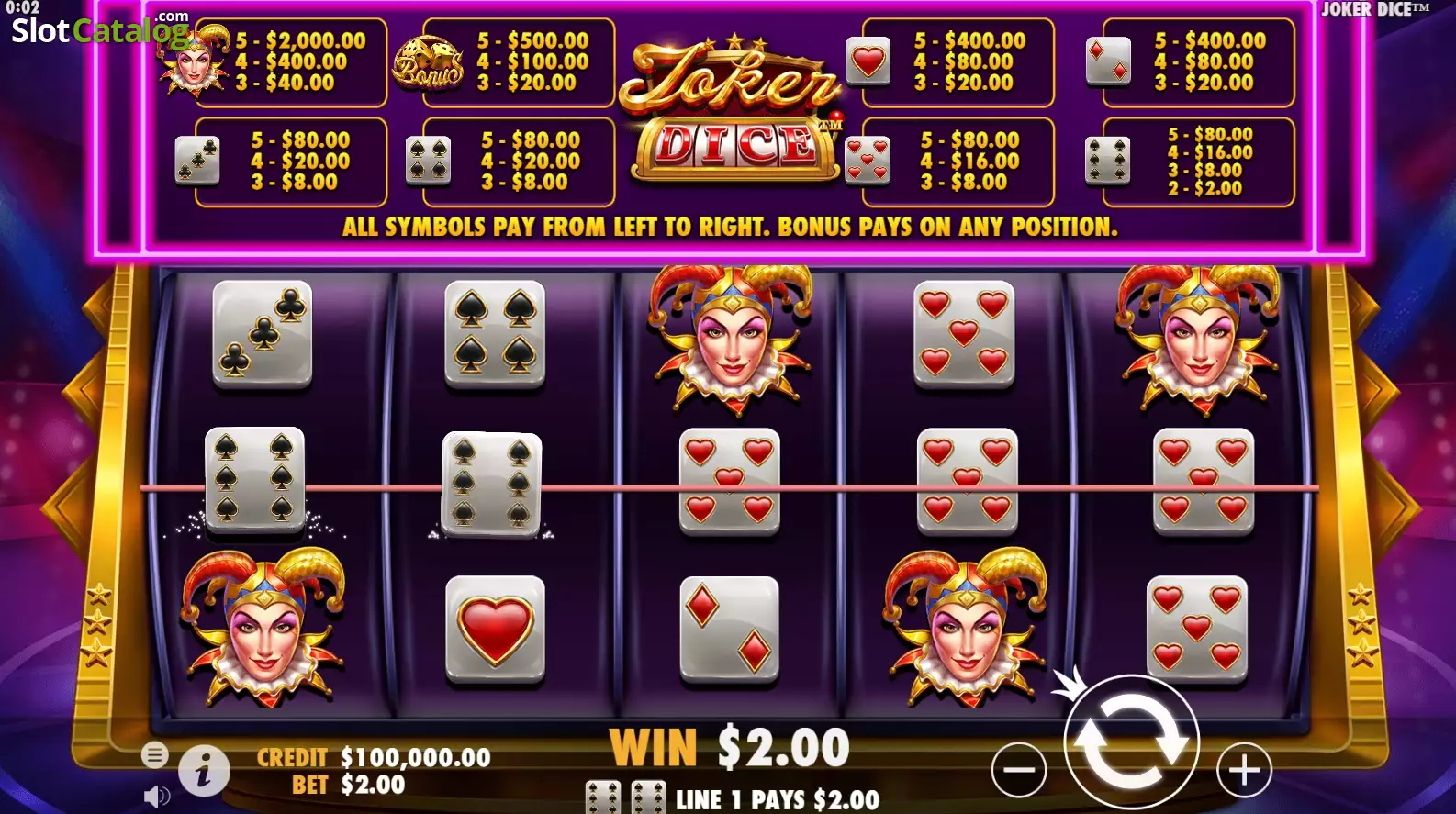Open the game info button
The width and height of the screenshot is (1456, 814).
pos(203,769)
